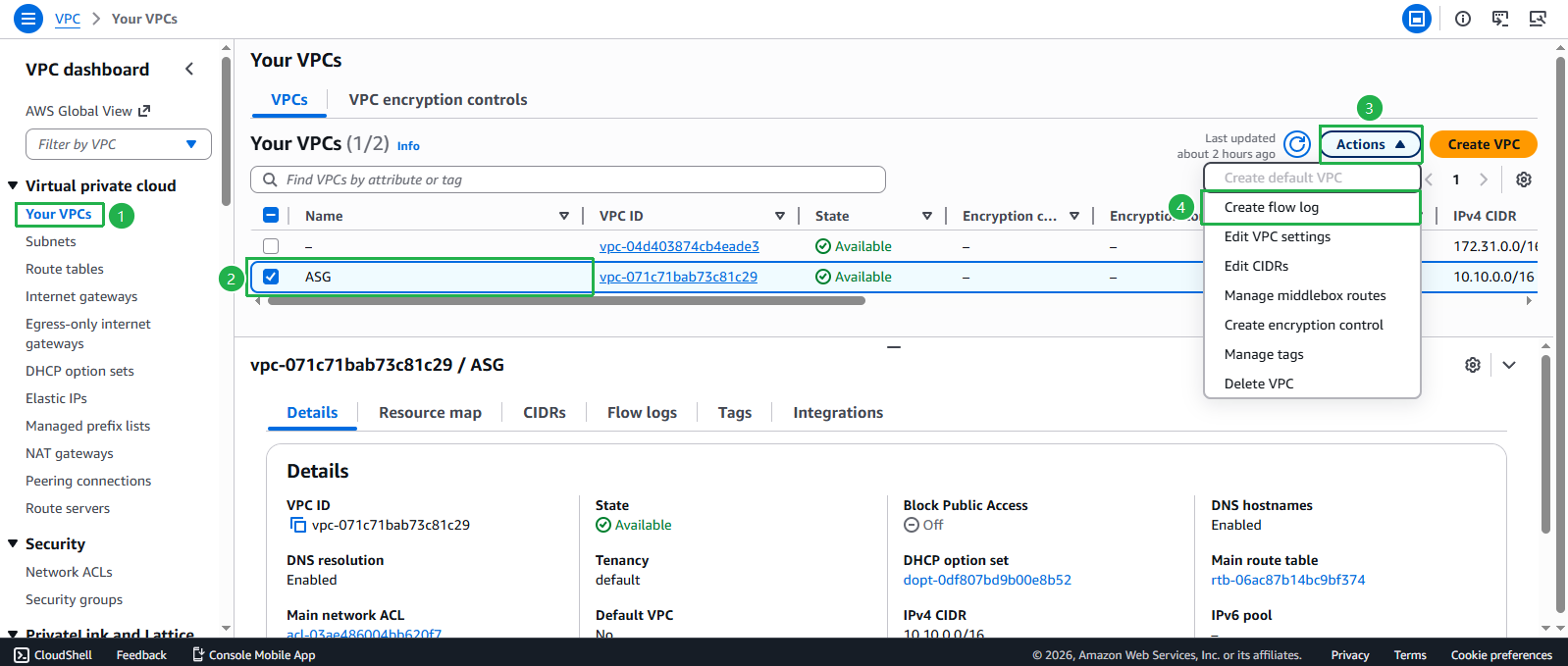Sort by the State column arrow
This screenshot has width=1568, height=666.
(927, 216)
